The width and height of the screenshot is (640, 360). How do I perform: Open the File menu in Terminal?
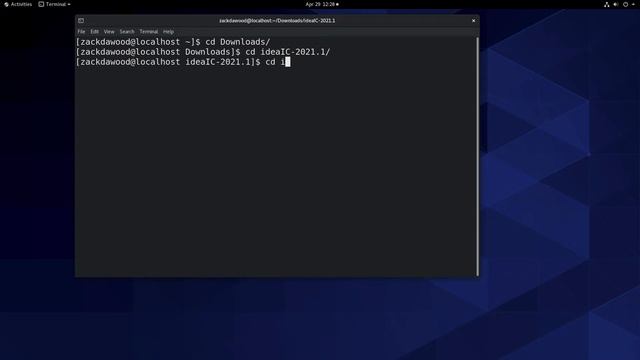pos(81,31)
